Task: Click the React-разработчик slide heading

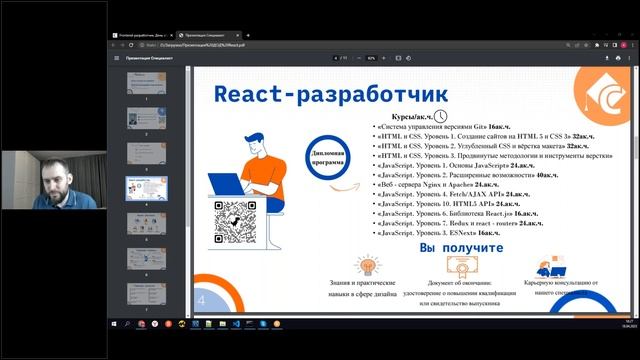Action: [x=331, y=94]
